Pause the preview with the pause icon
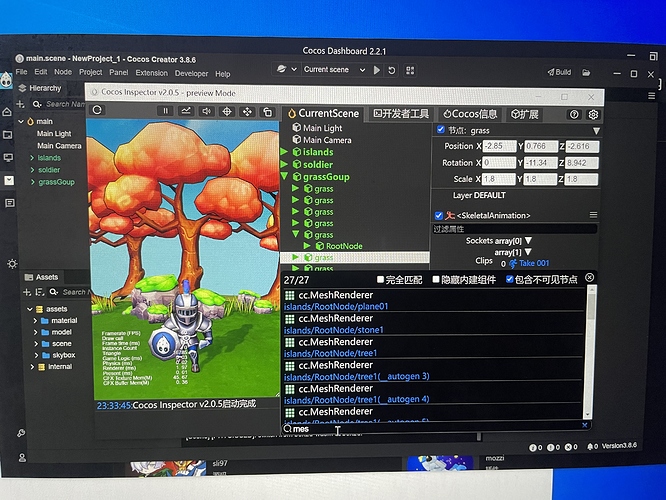The image size is (666, 500). point(165,111)
